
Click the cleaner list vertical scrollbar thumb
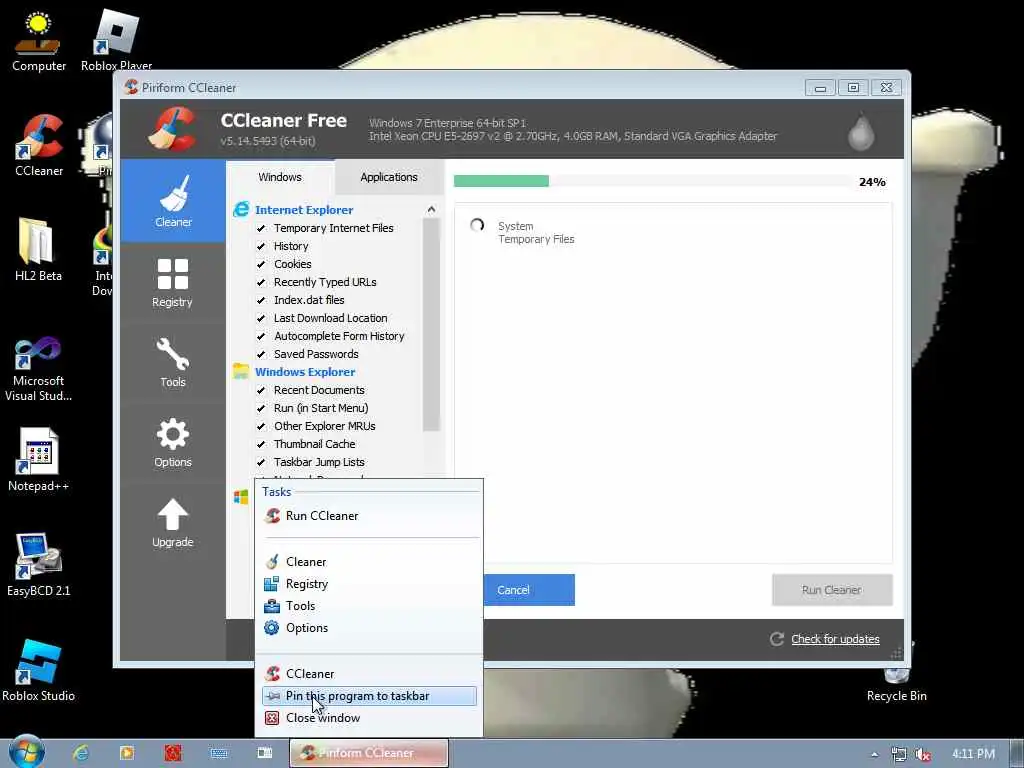(431, 325)
